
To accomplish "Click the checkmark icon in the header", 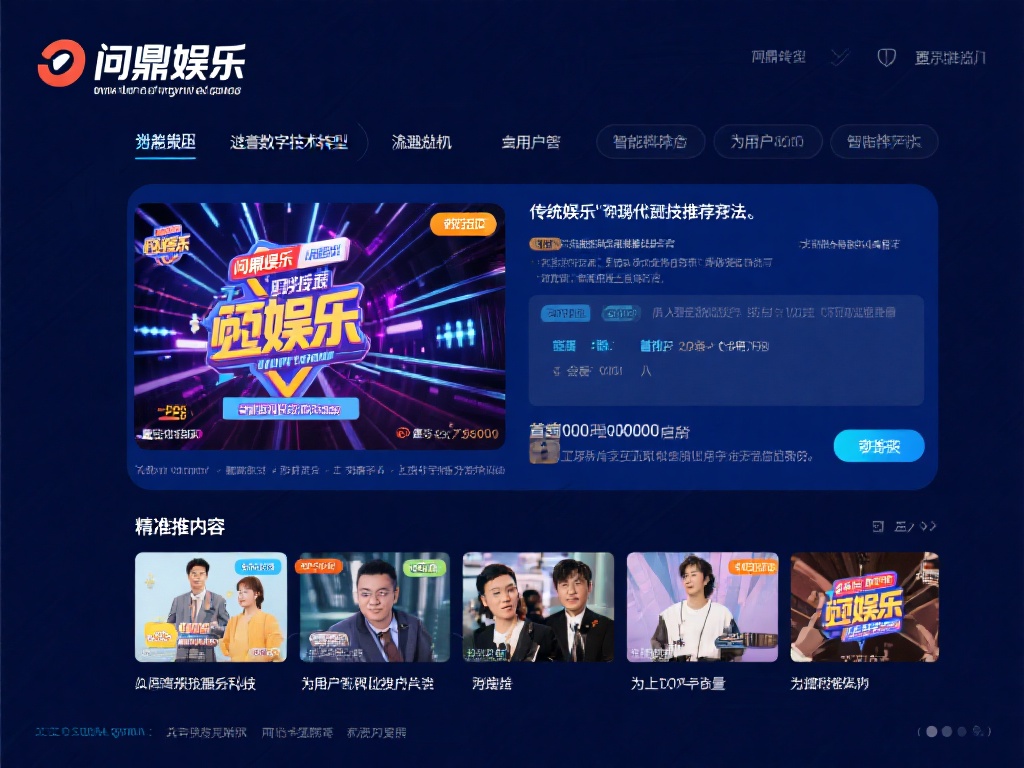I will coord(839,57).
